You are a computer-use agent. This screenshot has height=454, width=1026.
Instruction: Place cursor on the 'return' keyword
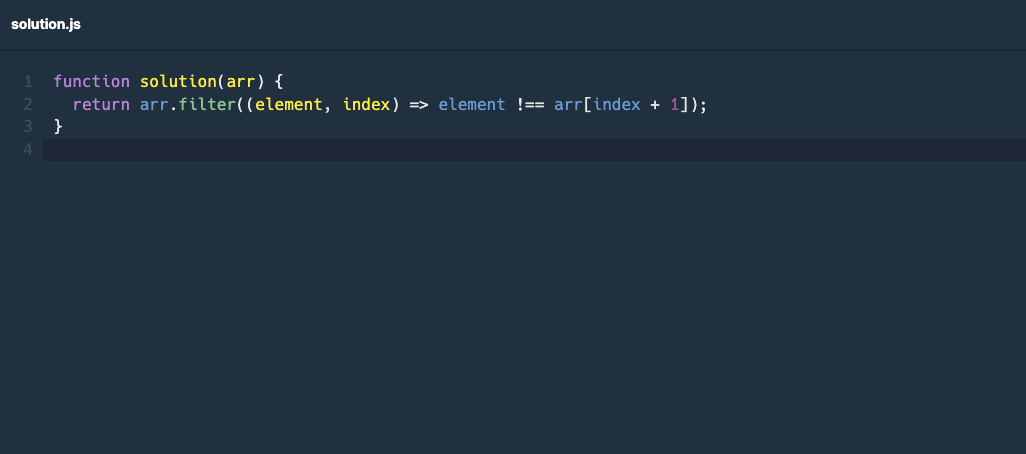click(101, 104)
